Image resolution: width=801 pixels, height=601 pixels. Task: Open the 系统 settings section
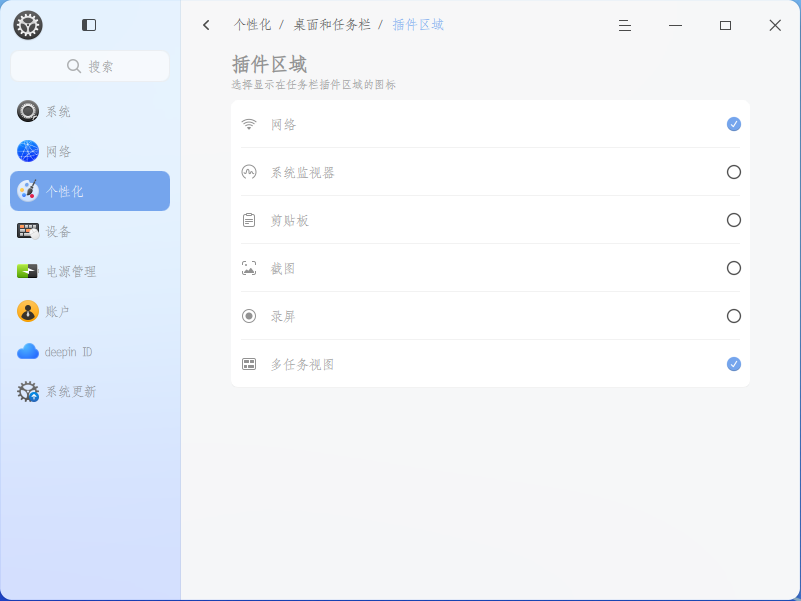(90, 111)
